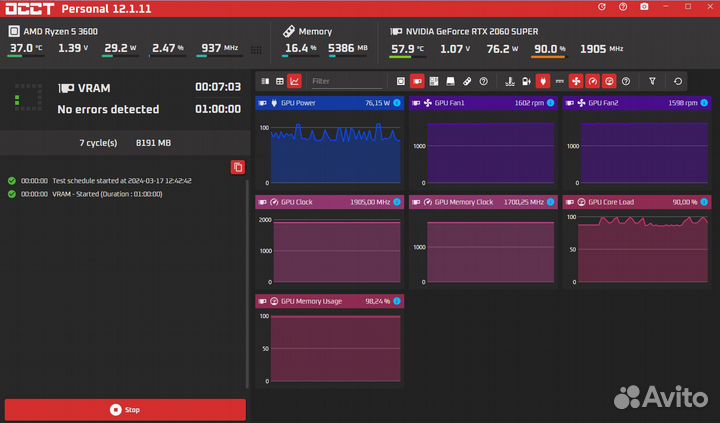Click the elapsed time 00:07:03

pyautogui.click(x=218, y=87)
